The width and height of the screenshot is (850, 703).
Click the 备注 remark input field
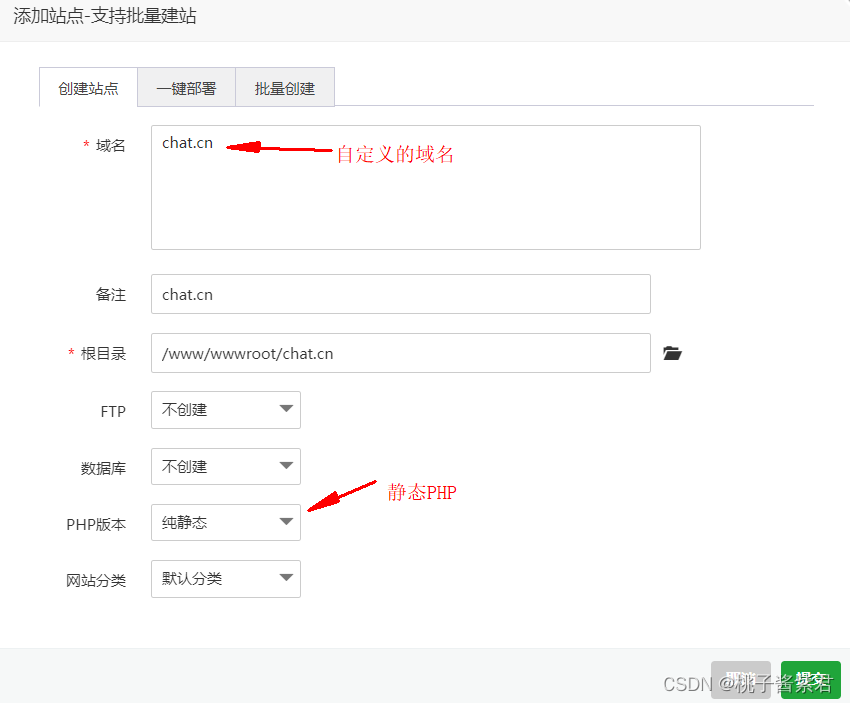coord(400,294)
